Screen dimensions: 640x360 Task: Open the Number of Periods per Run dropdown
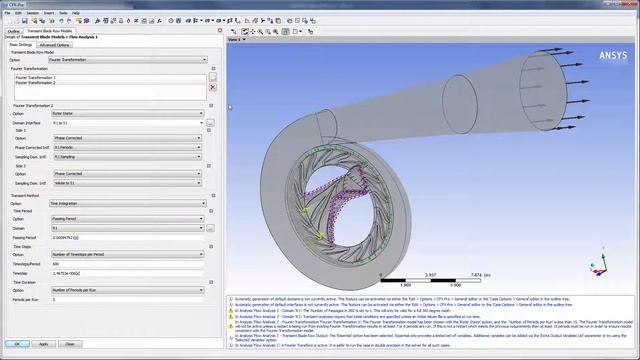[128, 290]
